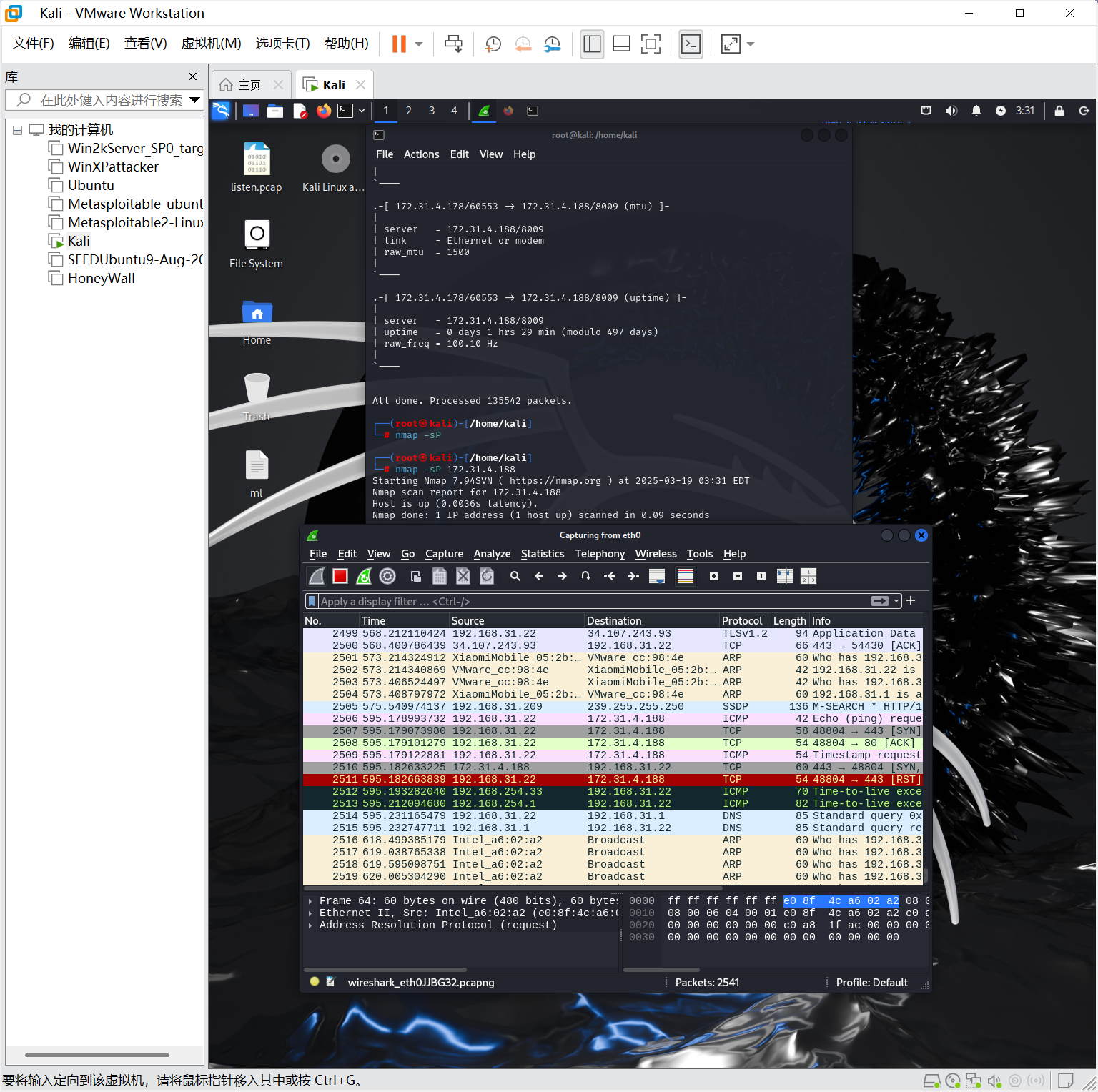The height and width of the screenshot is (1092, 1098).
Task: Collapse the 我的计算机 tree node
Action: [17, 130]
